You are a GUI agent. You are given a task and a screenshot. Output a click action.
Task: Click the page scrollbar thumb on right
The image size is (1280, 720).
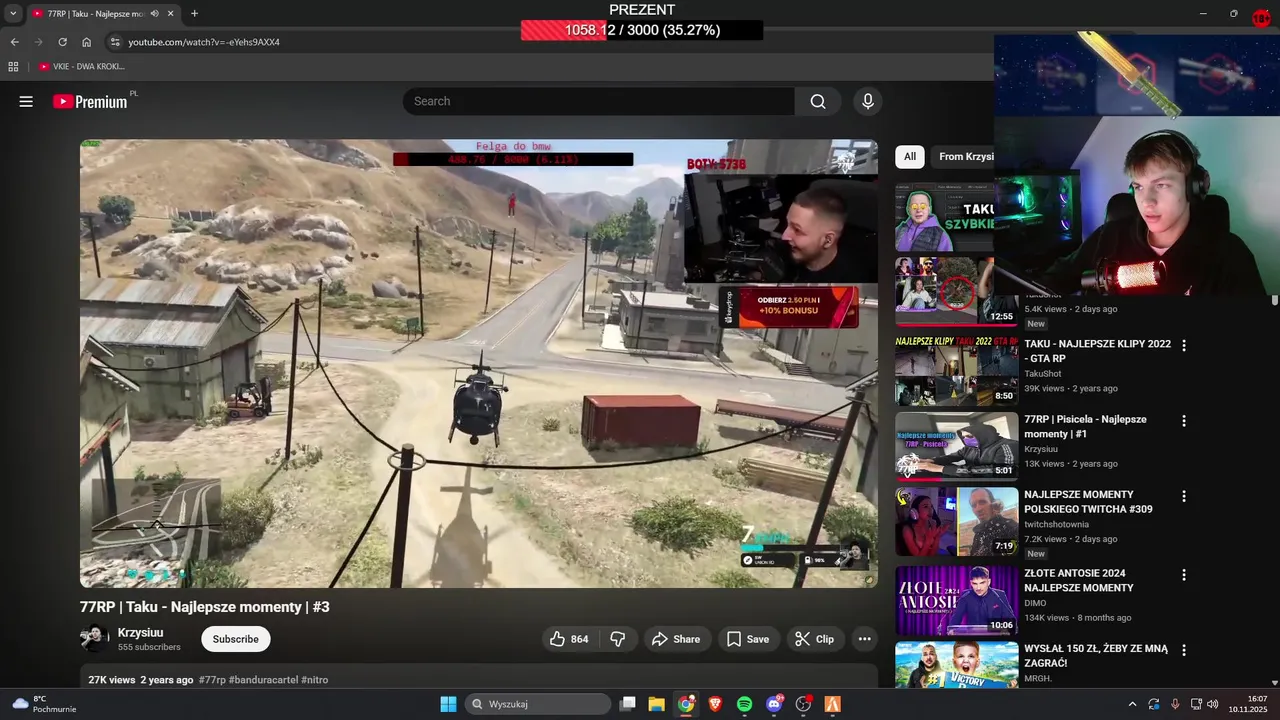pos(1275,300)
